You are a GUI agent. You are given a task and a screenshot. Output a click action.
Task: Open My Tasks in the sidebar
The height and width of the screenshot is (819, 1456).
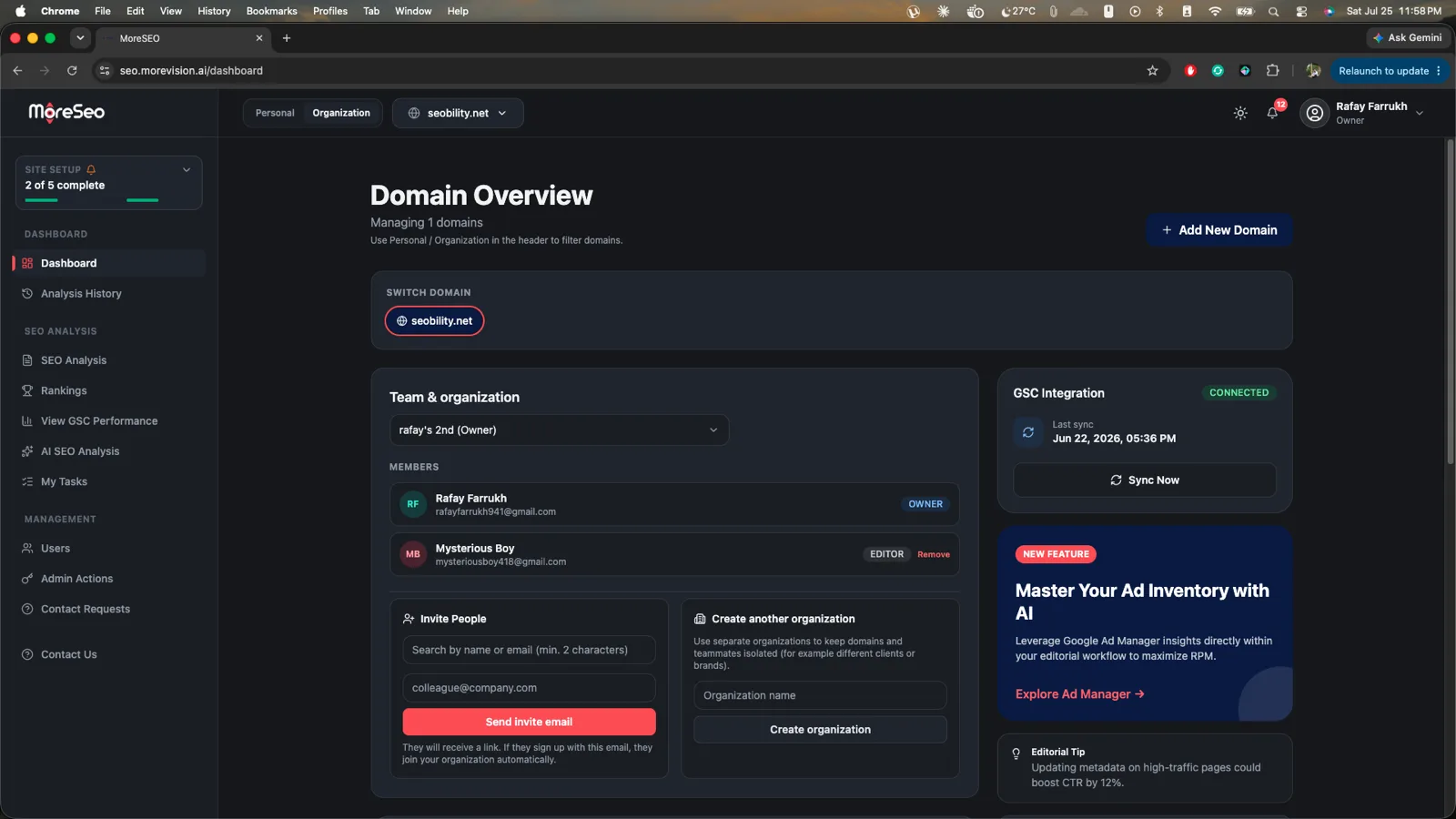tap(109, 481)
